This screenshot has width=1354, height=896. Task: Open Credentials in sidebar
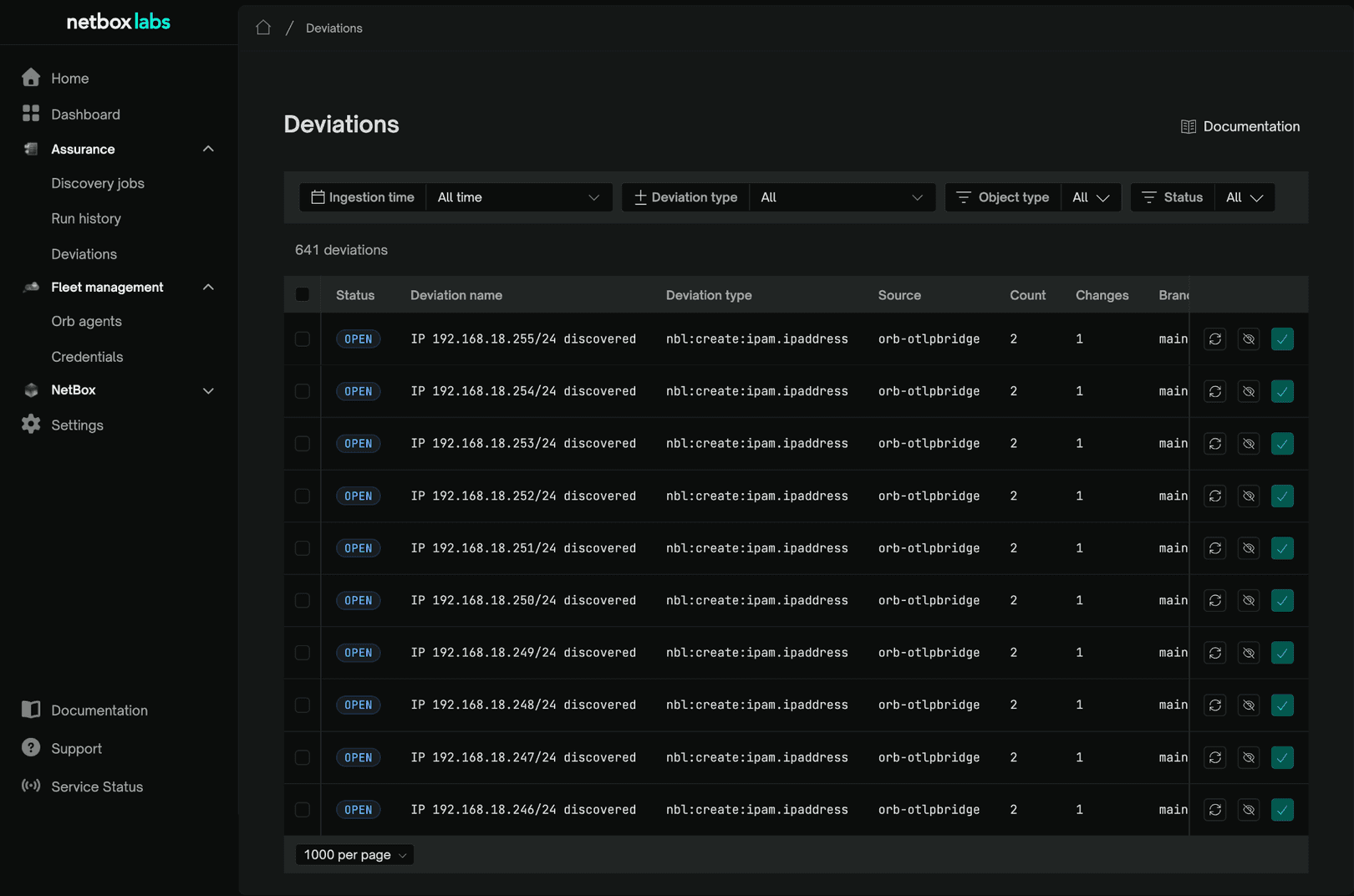(87, 357)
